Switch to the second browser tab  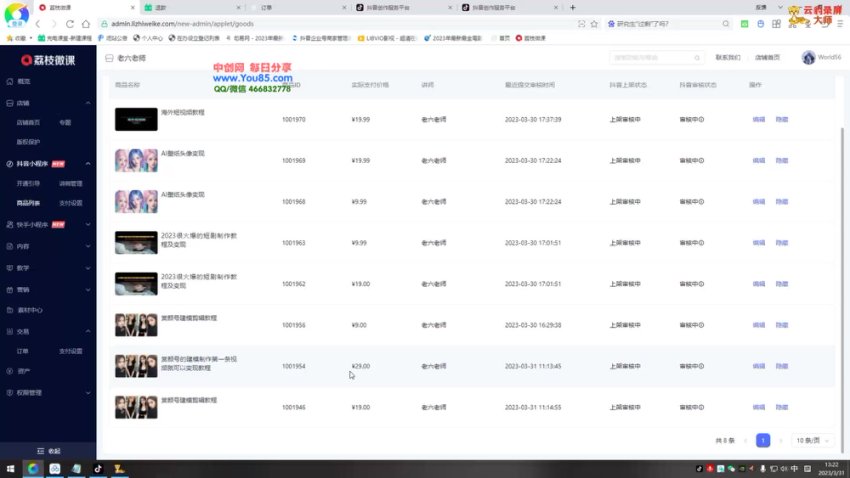[x=192, y=8]
